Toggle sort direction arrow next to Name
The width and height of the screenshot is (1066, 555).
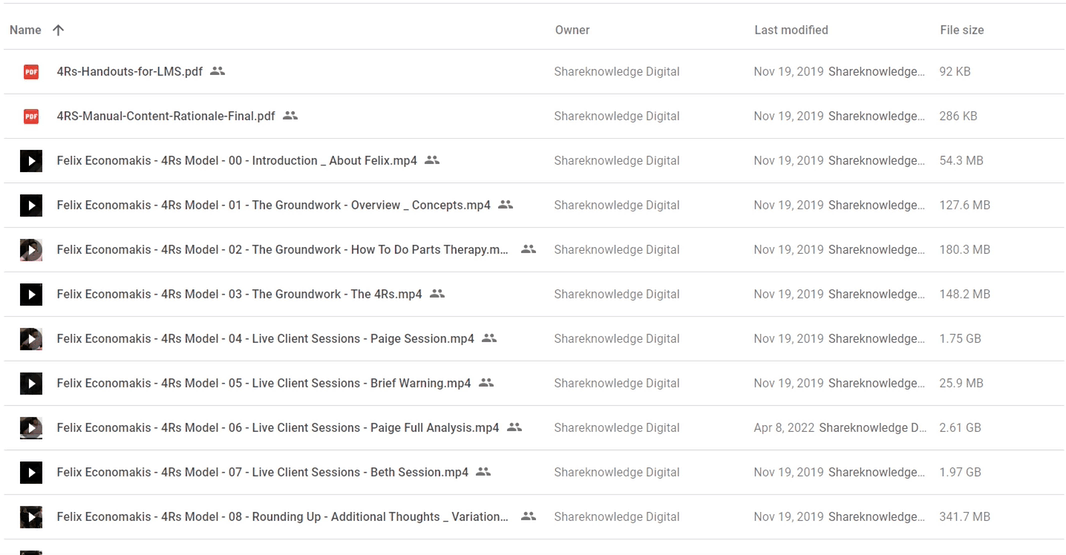coord(58,30)
